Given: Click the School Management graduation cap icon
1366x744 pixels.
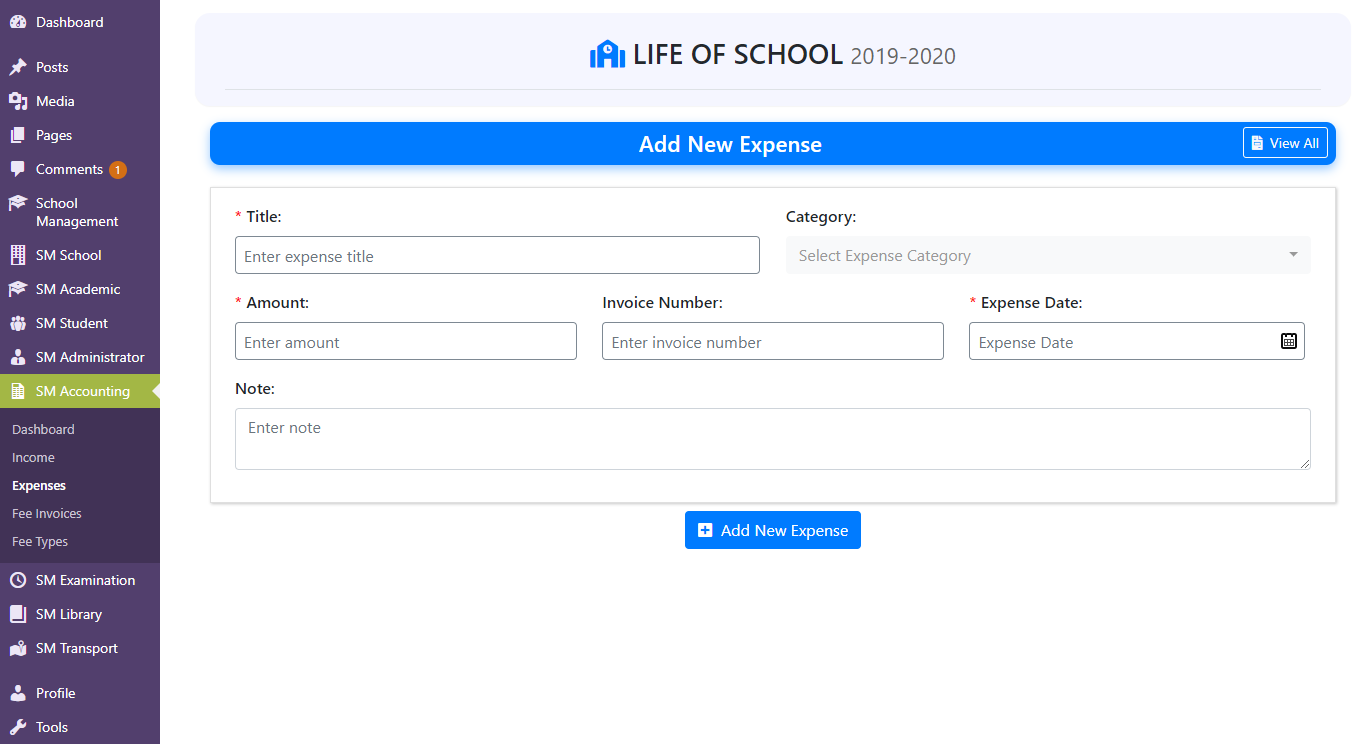Looking at the screenshot, I should 18,203.
